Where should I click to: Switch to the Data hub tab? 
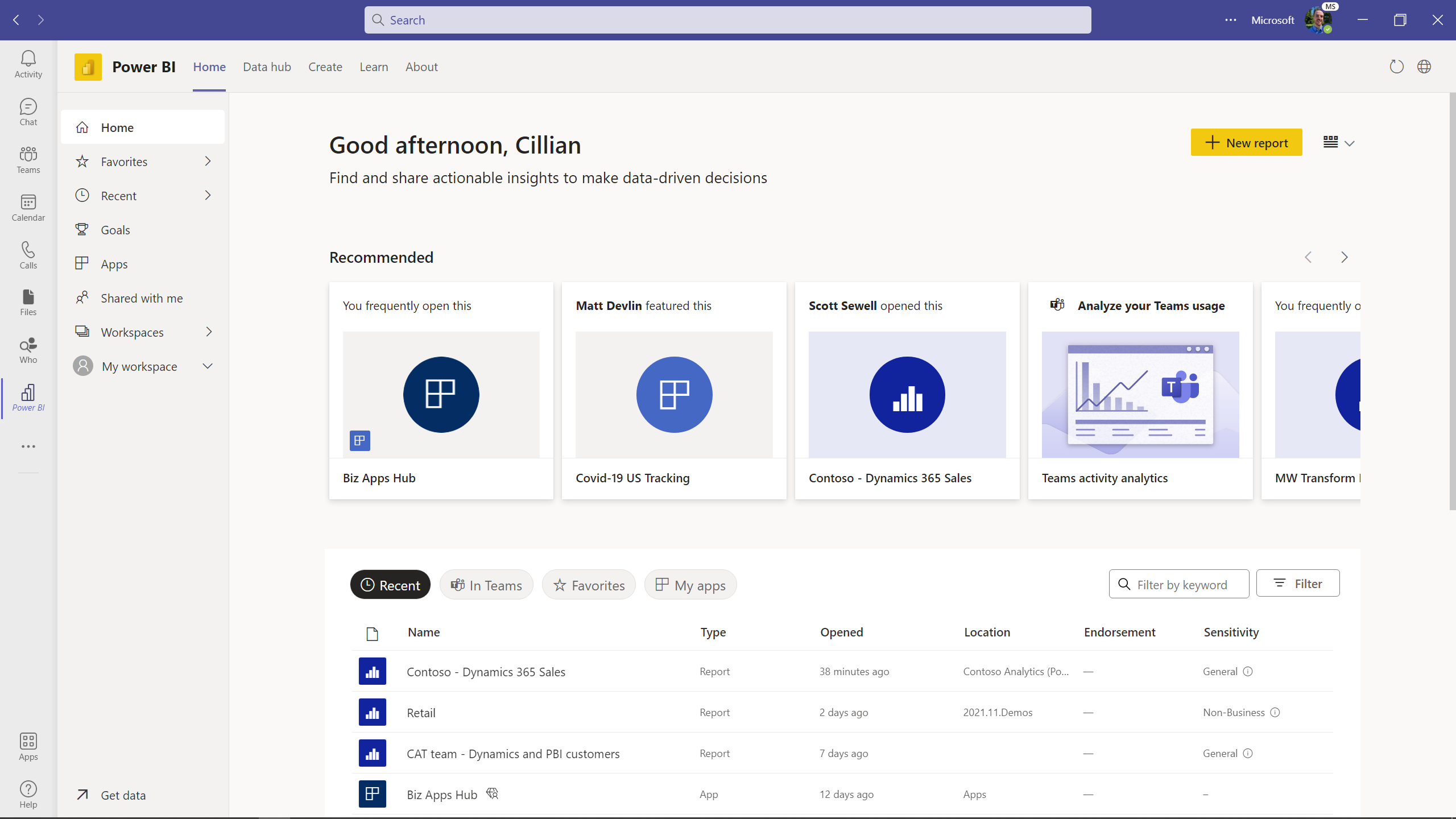coord(267,67)
